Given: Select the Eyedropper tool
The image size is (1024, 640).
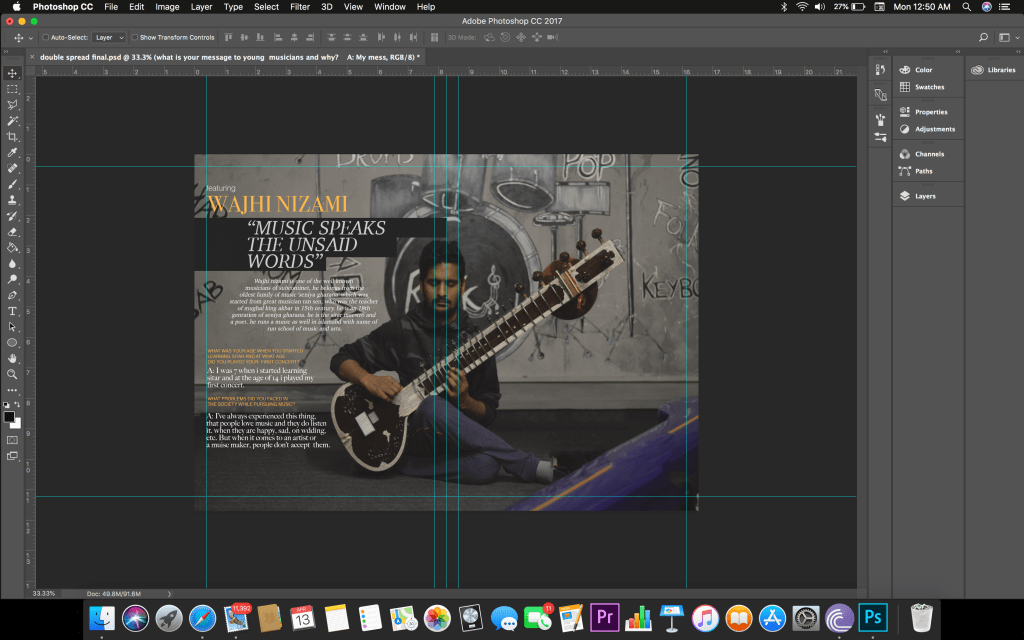Looking at the screenshot, I should 12,152.
